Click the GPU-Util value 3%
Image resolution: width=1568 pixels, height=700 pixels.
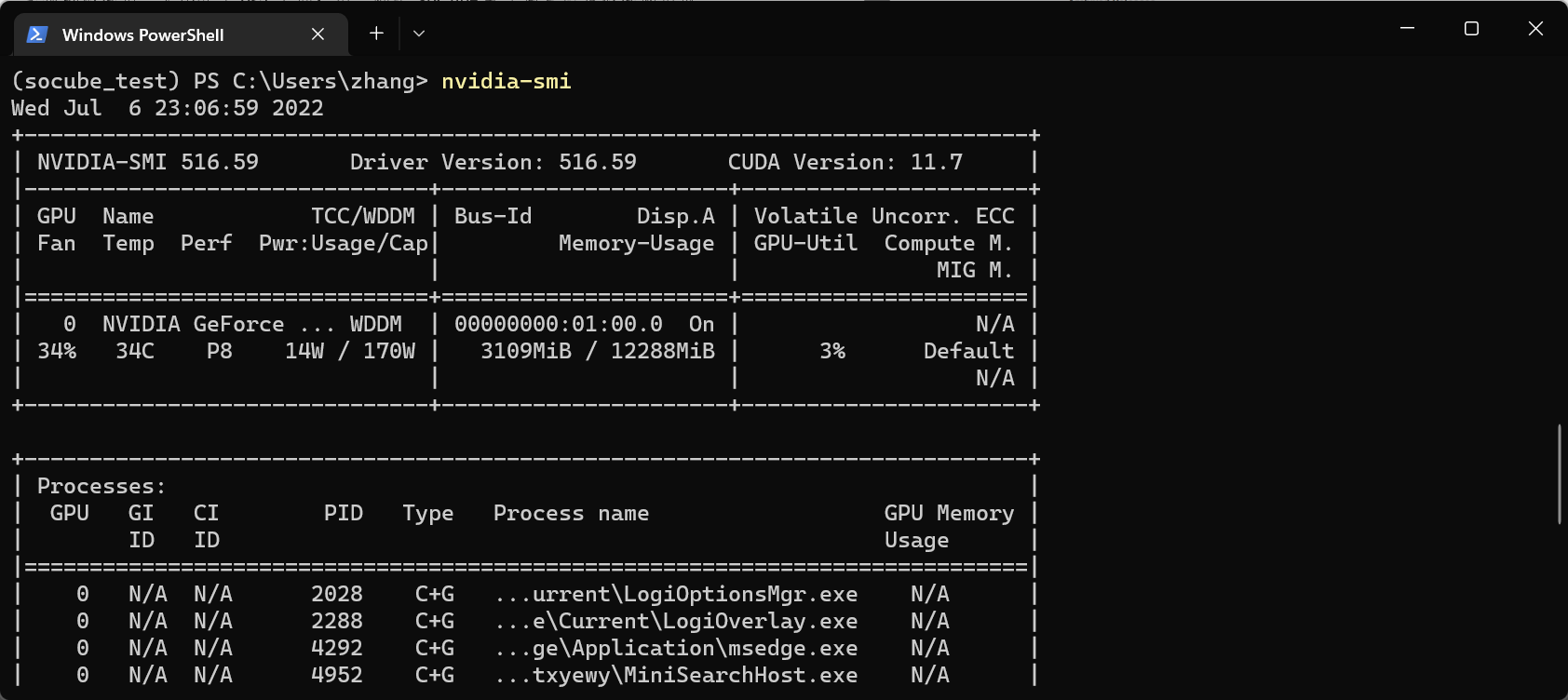[832, 351]
